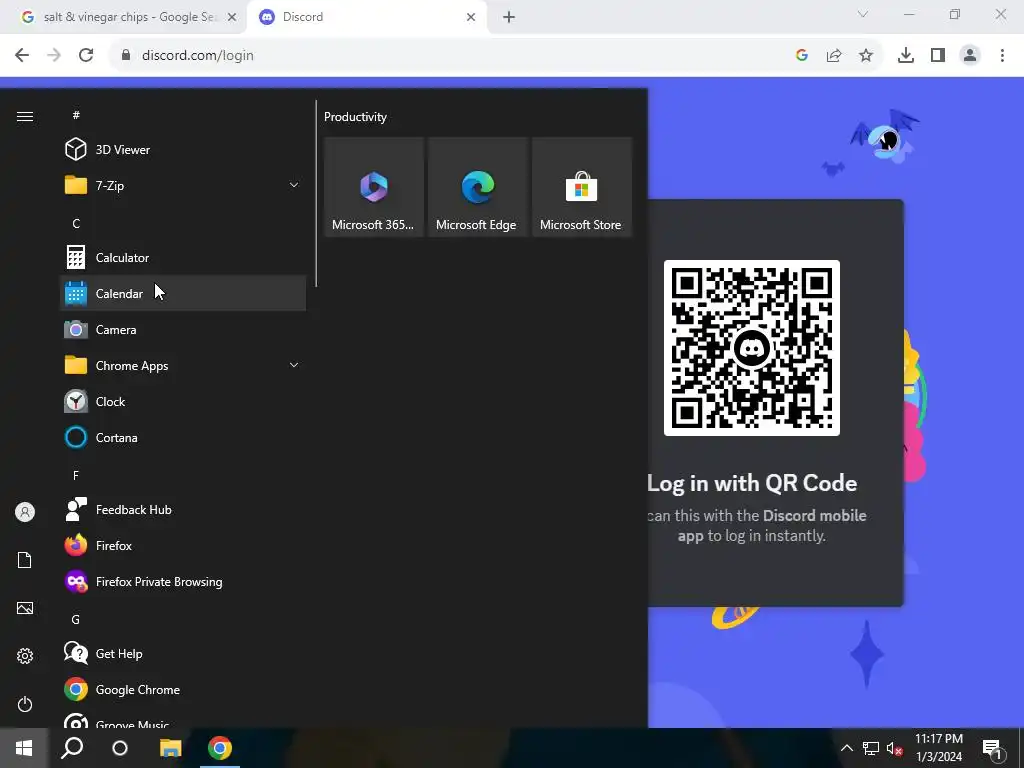1024x768 pixels.
Task: Open the notification action center
Action: point(993,748)
